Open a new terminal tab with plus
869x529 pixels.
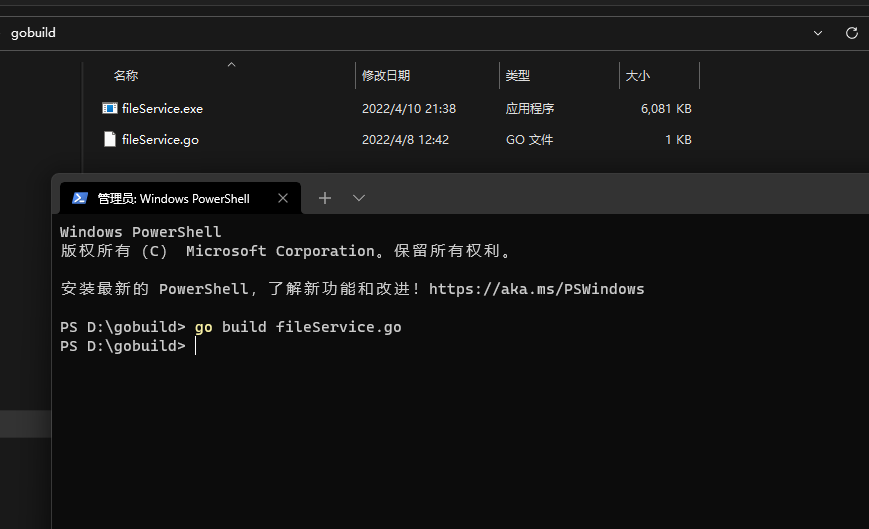(324, 198)
